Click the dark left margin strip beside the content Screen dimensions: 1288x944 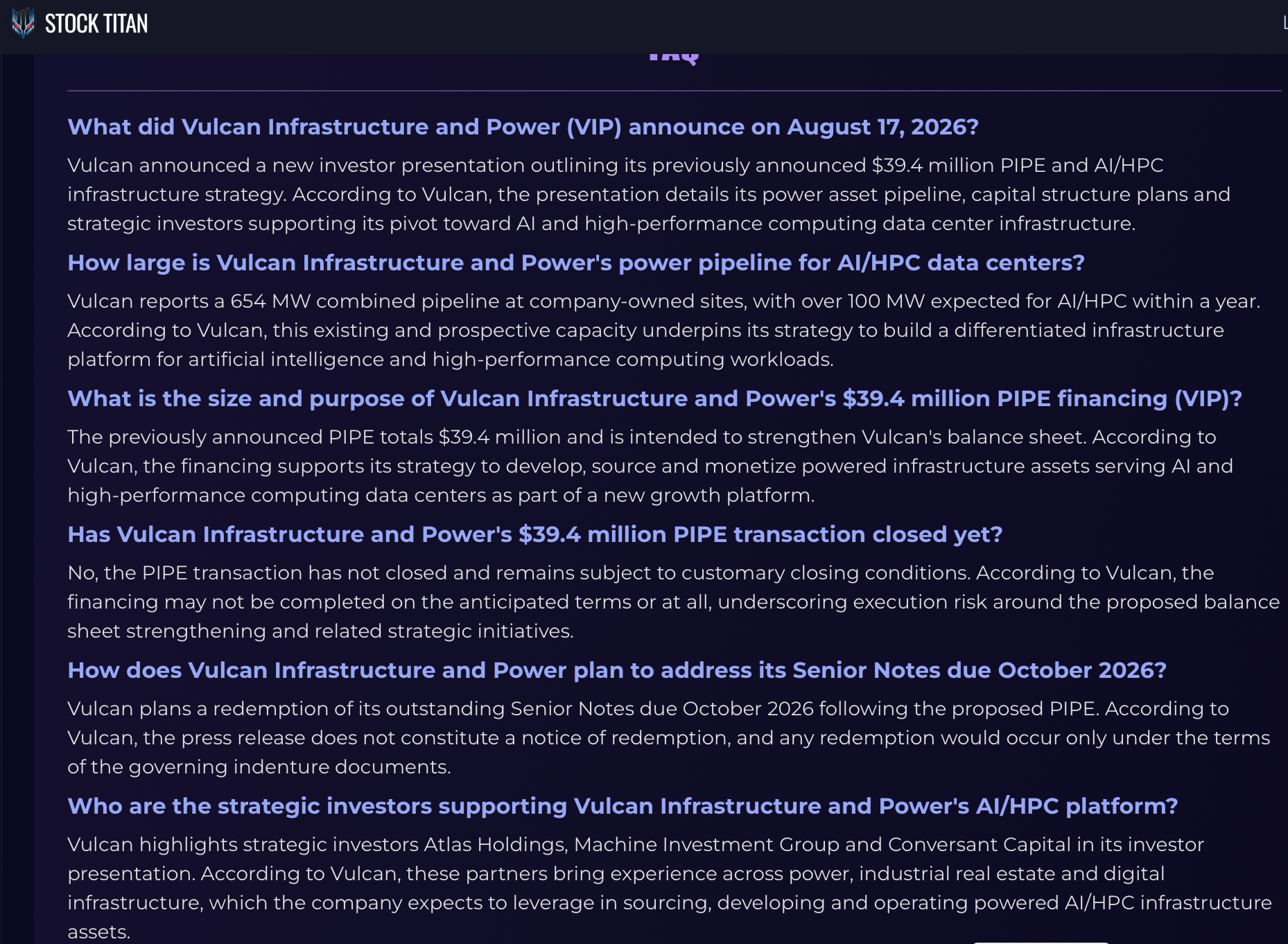coord(17,499)
